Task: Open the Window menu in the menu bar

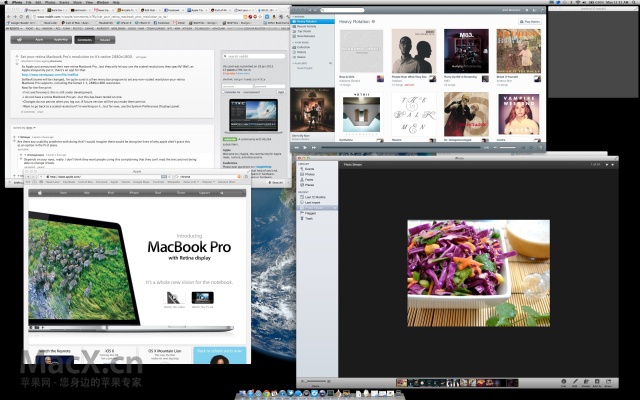Action: (102, 2)
